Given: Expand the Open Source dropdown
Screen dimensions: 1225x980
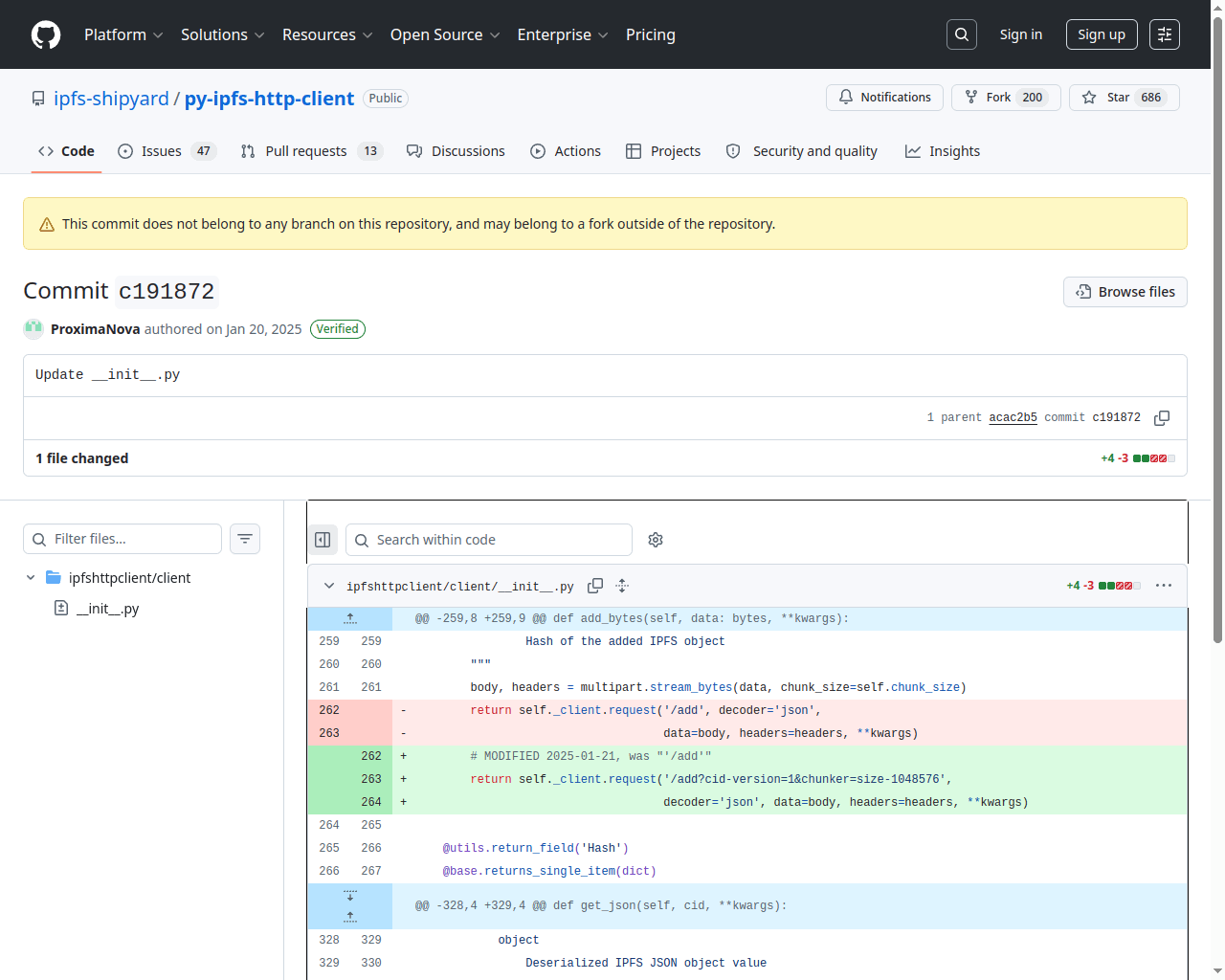Looking at the screenshot, I should click(445, 34).
